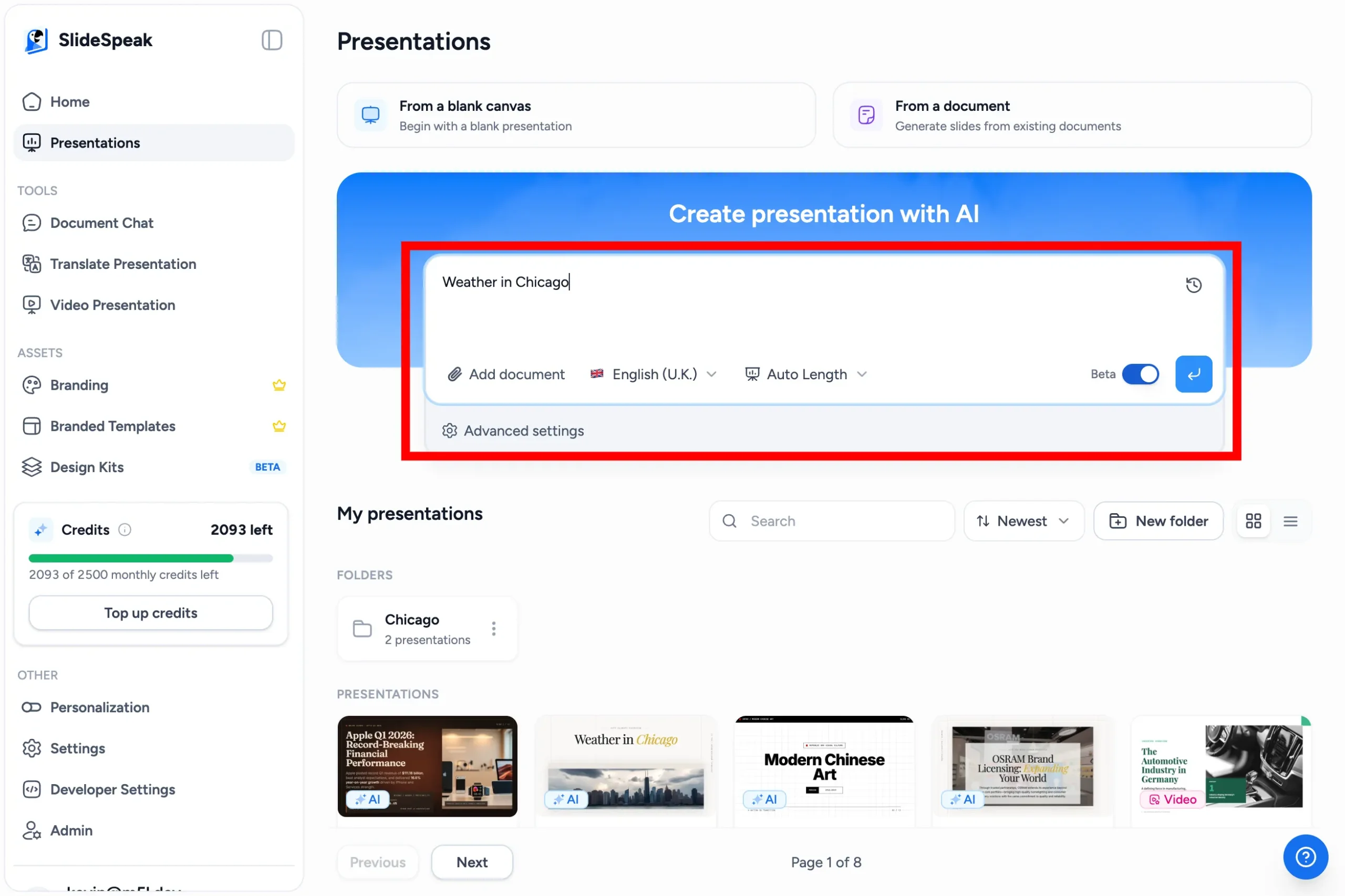The height and width of the screenshot is (896, 1345).
Task: Click the New folder button
Action: point(1157,520)
